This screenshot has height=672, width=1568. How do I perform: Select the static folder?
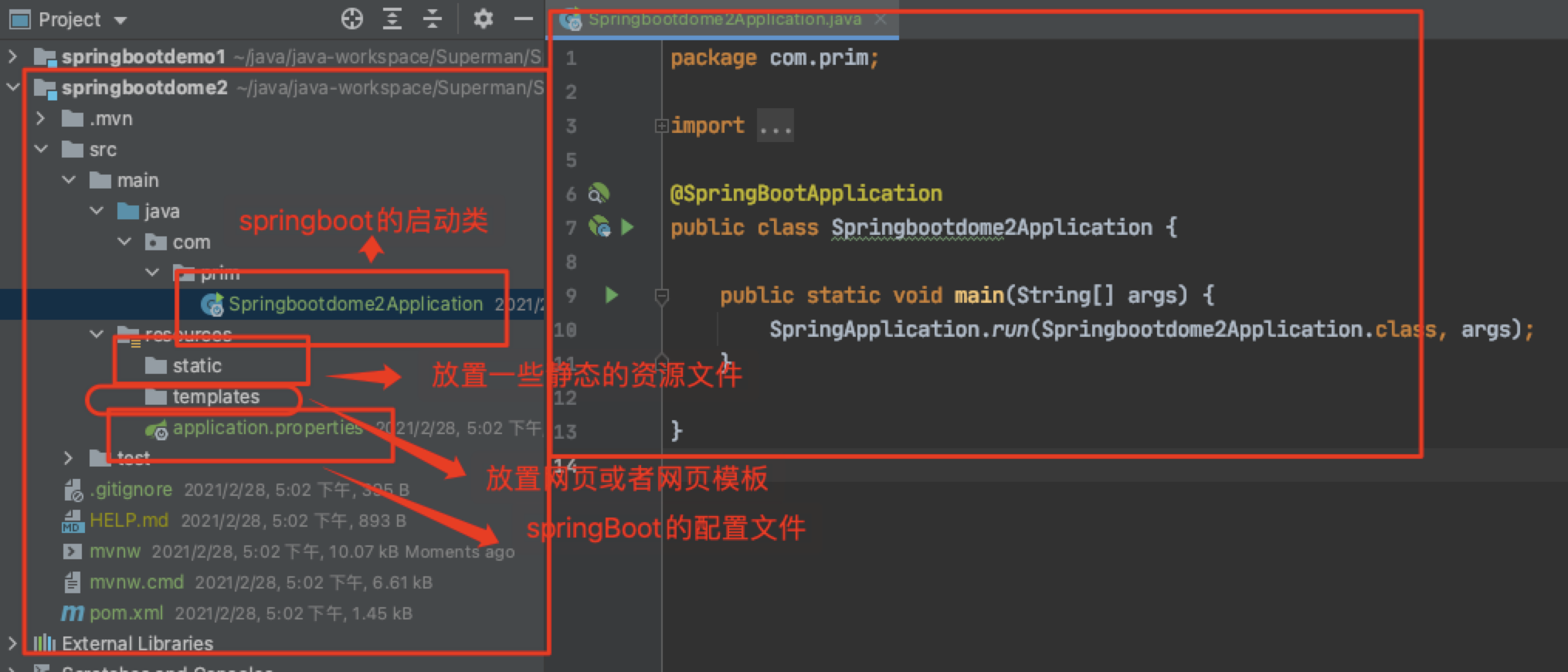[x=197, y=365]
